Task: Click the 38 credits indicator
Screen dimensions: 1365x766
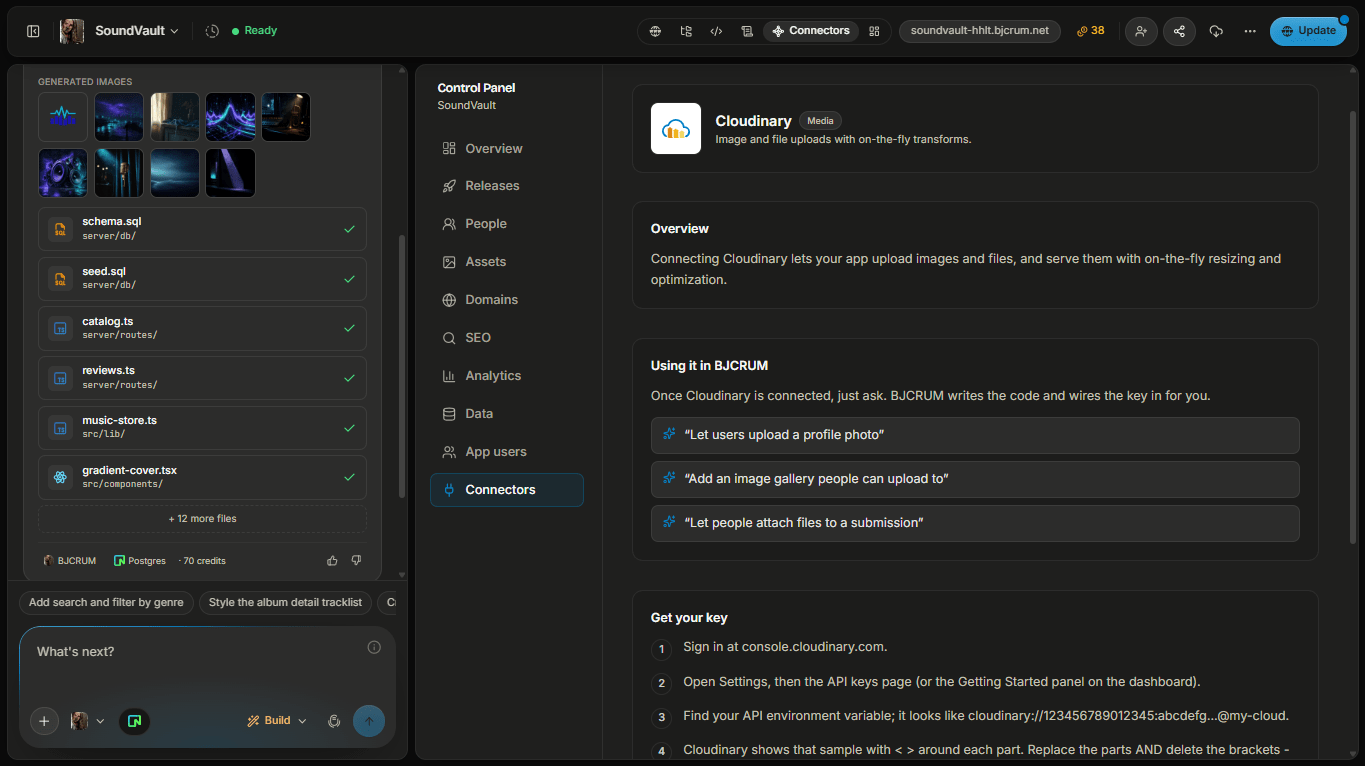Action: pos(1090,31)
